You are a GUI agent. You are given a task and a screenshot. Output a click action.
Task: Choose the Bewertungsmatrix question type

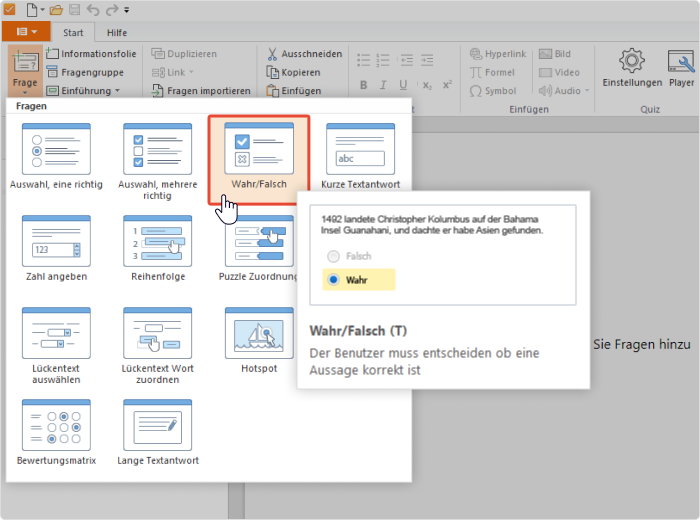tap(56, 432)
